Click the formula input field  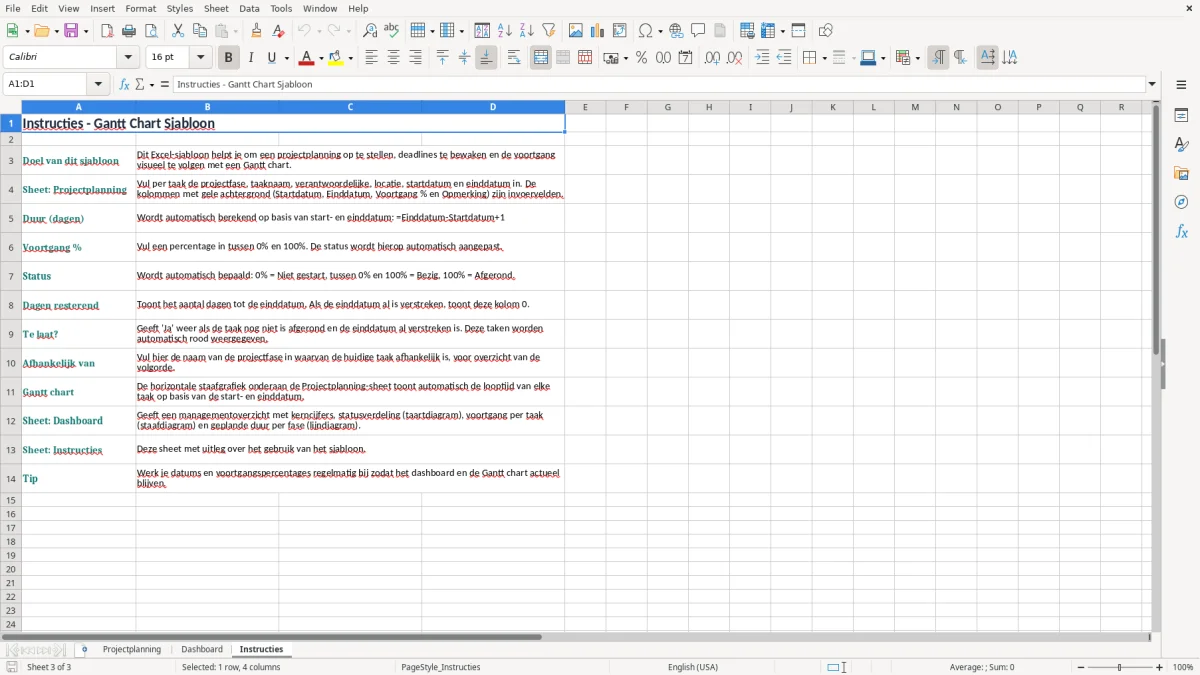(658, 84)
